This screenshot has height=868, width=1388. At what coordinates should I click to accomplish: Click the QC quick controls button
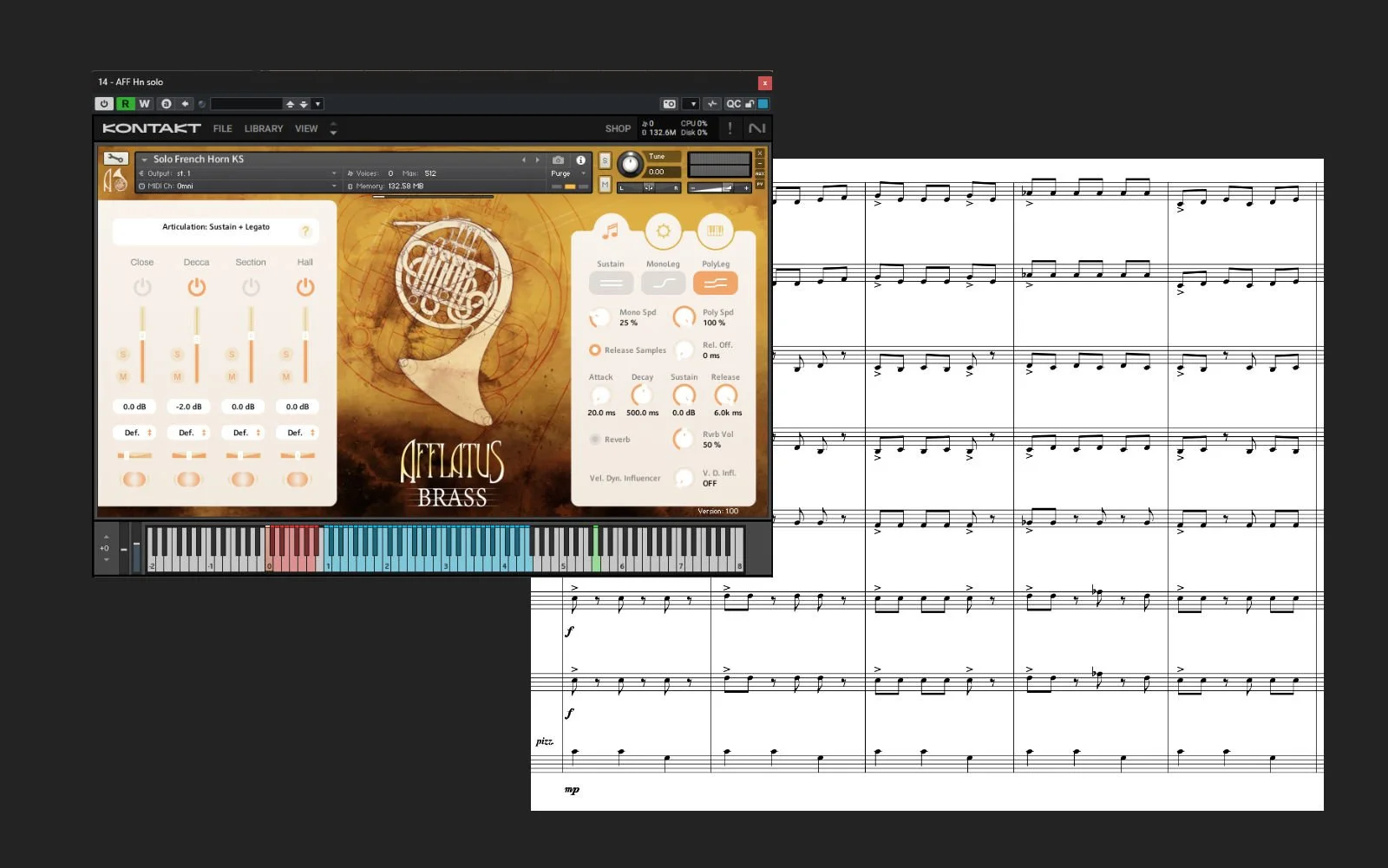pyautogui.click(x=733, y=104)
